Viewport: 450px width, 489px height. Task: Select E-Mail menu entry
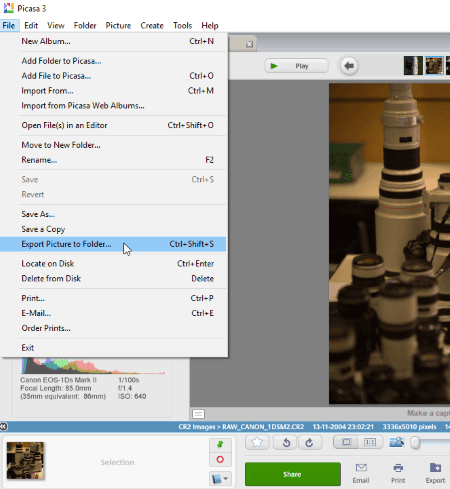coord(113,313)
